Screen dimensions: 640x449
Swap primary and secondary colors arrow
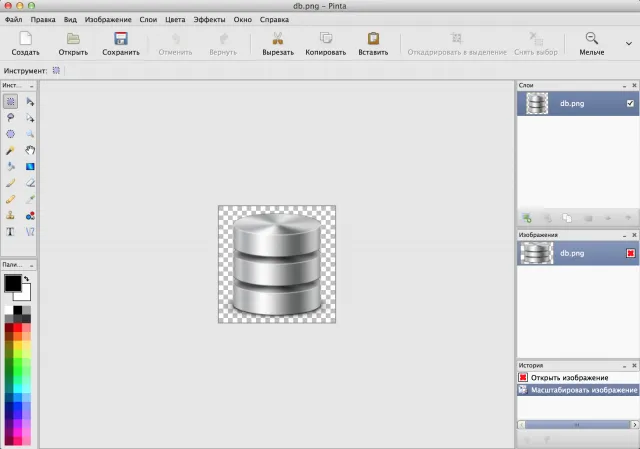coord(27,278)
